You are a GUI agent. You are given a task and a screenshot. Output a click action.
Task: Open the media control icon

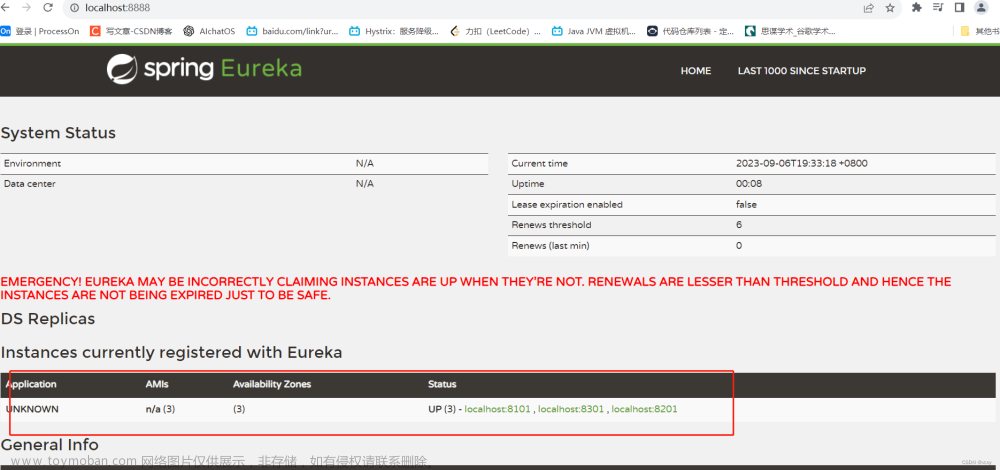point(938,8)
